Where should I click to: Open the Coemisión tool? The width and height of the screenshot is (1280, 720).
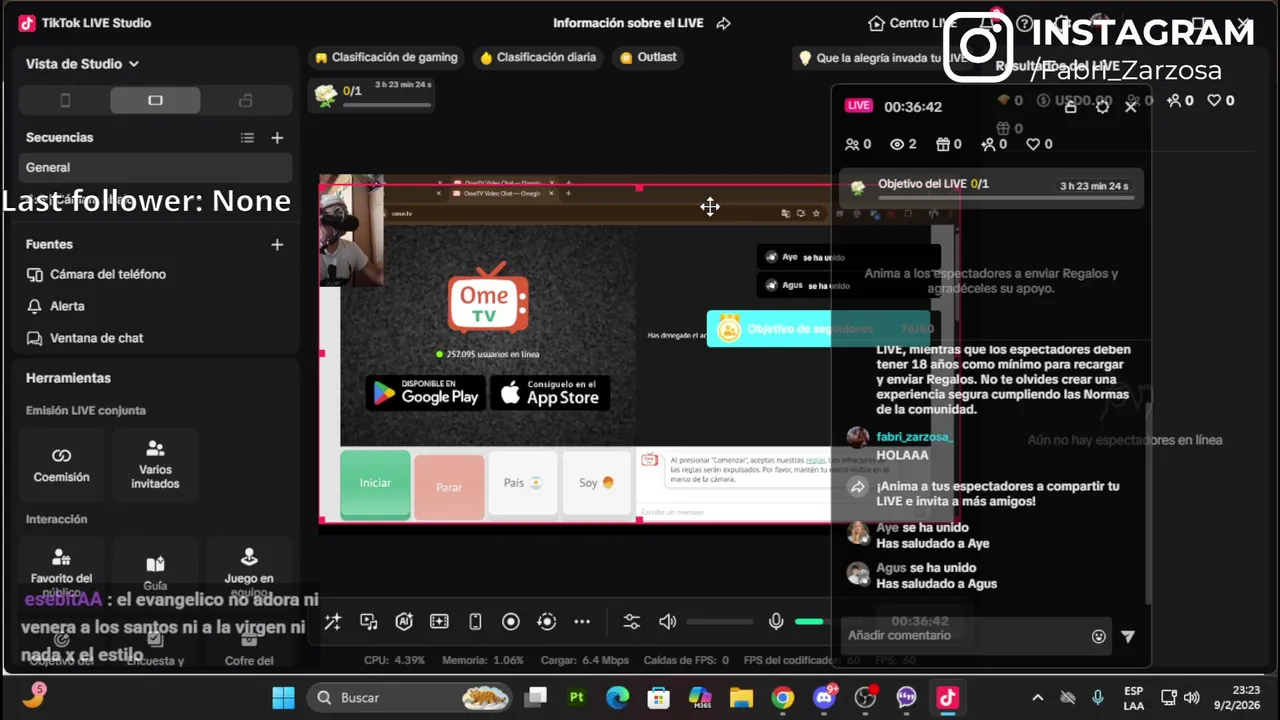(x=61, y=465)
